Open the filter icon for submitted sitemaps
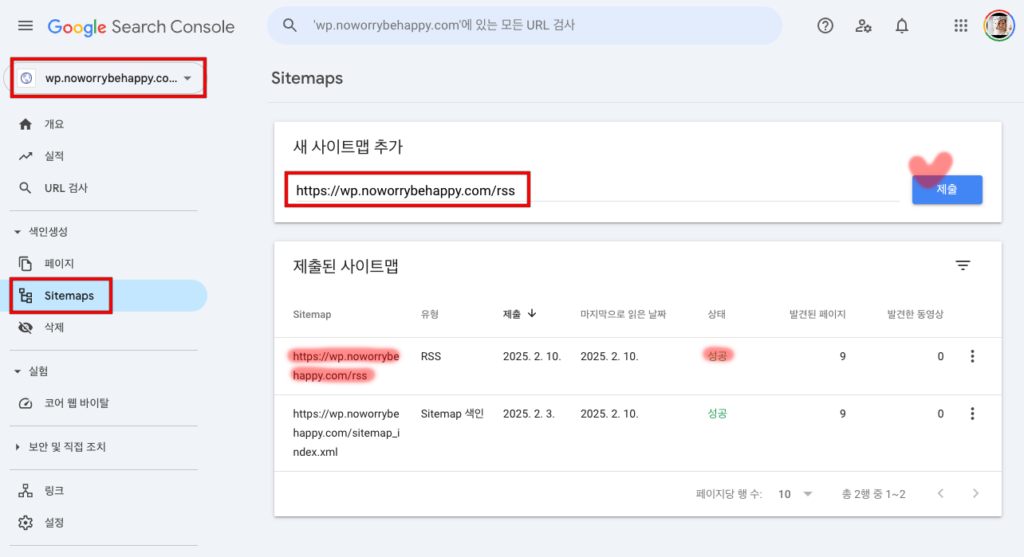1024x557 pixels. tap(963, 265)
